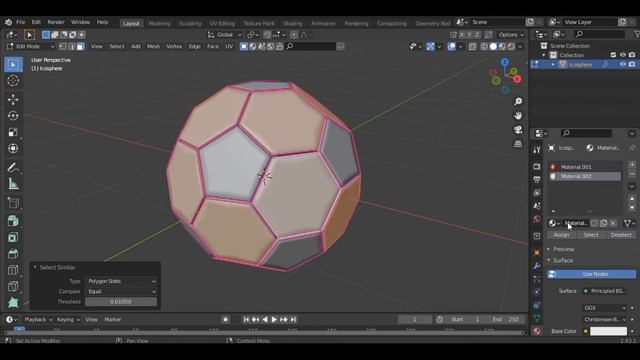This screenshot has height=360, width=640.
Task: Open the File menu
Action: [x=20, y=22]
